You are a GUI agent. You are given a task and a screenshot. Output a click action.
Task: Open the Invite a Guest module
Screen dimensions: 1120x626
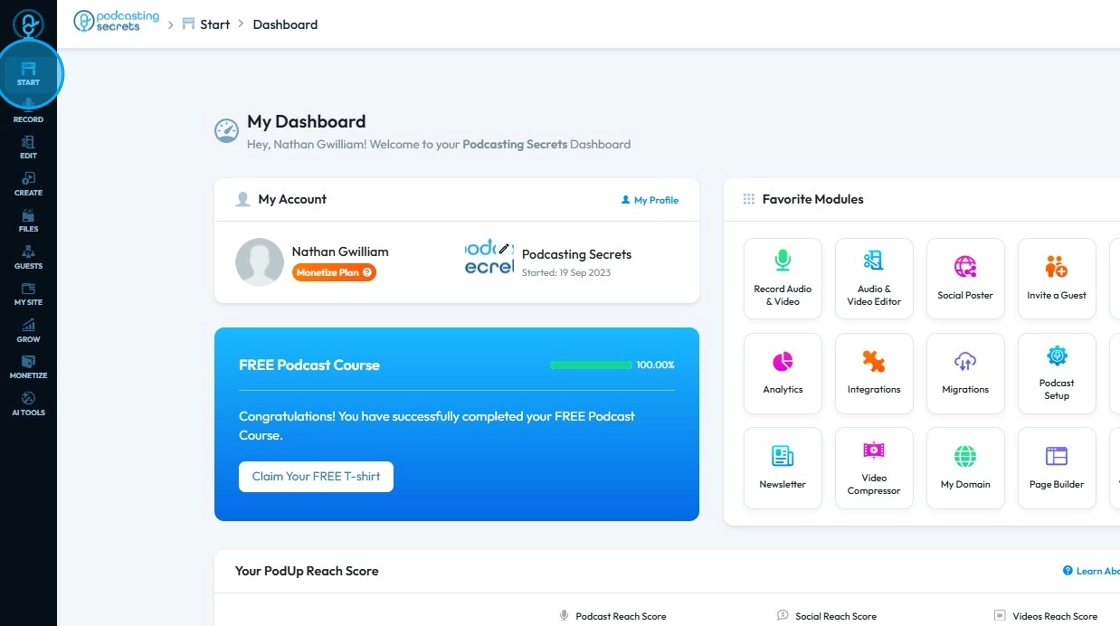[x=1056, y=279]
